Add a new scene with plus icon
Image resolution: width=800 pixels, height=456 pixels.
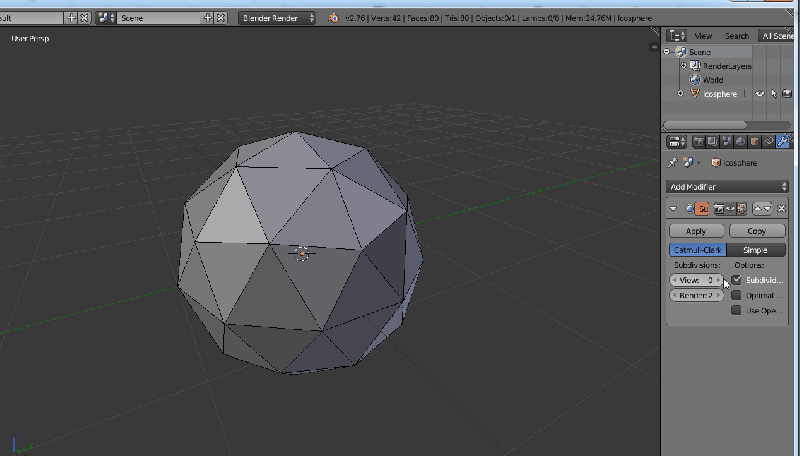pos(208,18)
